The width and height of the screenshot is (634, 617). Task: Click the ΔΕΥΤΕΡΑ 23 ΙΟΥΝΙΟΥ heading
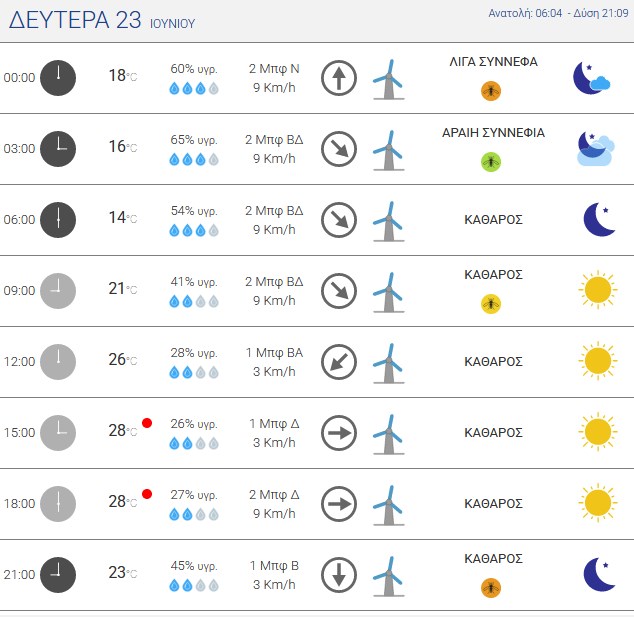click(x=102, y=20)
